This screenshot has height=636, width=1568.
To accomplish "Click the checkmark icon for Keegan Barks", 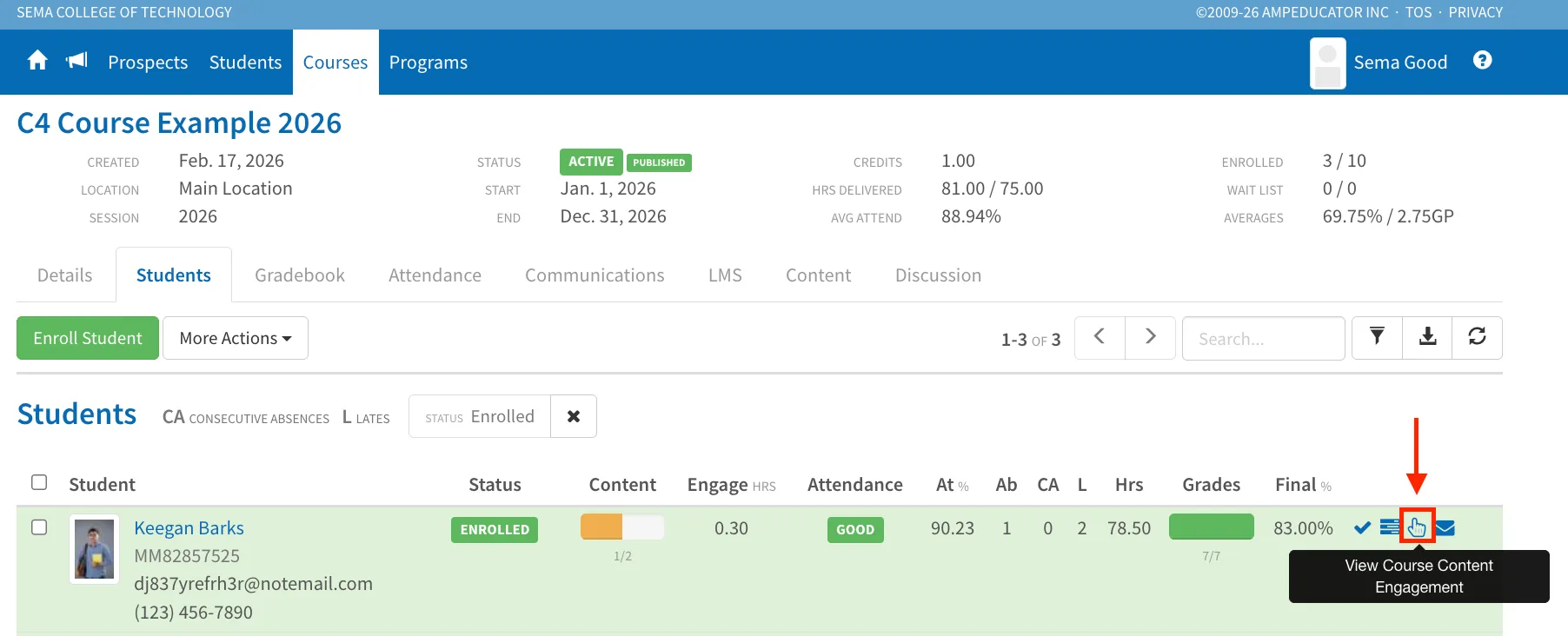I will coord(1363,527).
